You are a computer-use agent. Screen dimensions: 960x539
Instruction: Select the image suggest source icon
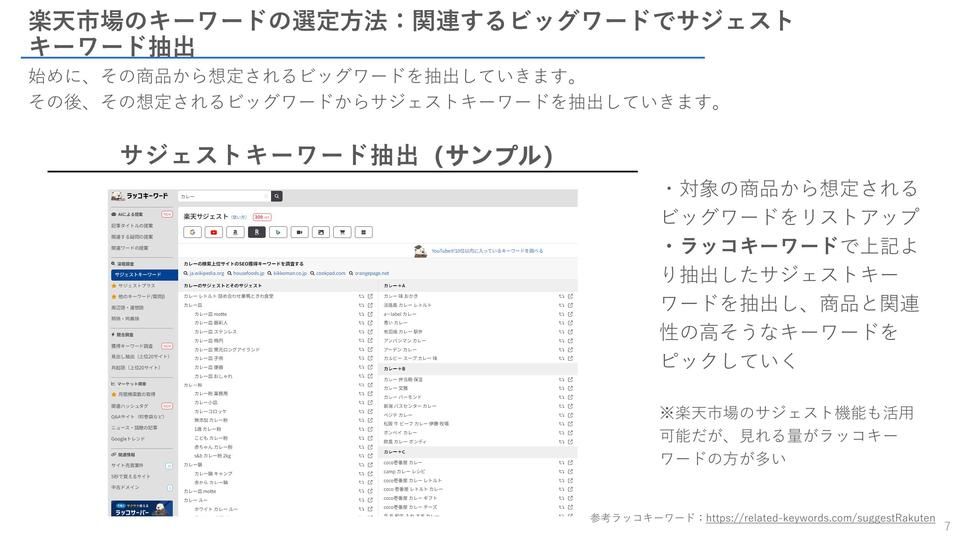[x=321, y=232]
